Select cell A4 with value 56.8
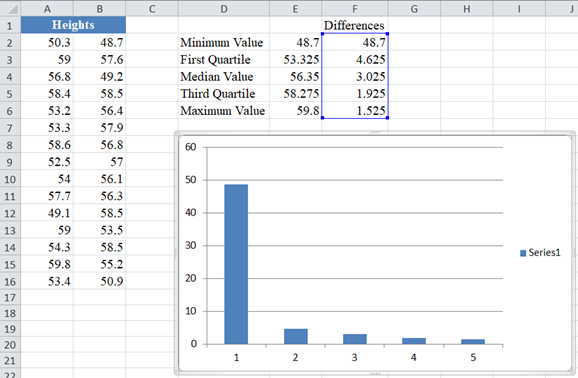This screenshot has width=578, height=378. [47, 76]
